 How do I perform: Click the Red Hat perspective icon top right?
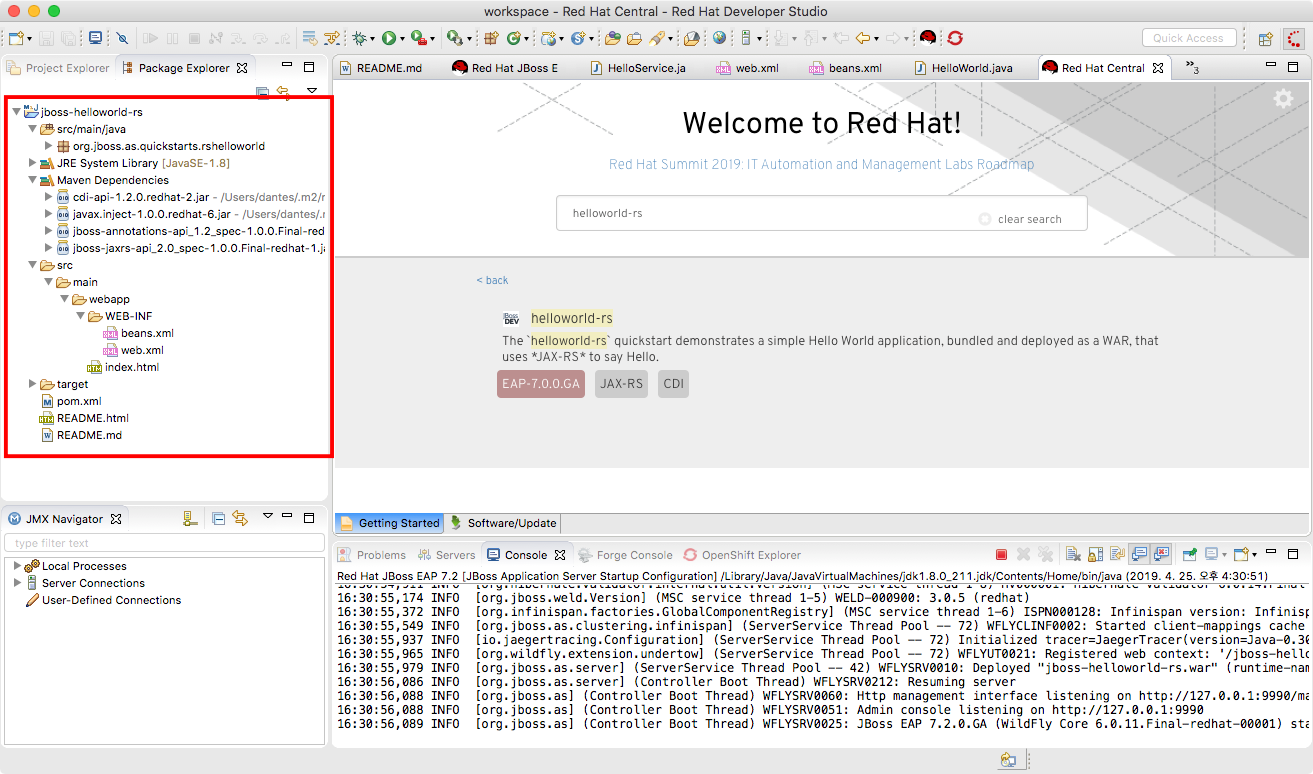click(x=1294, y=39)
